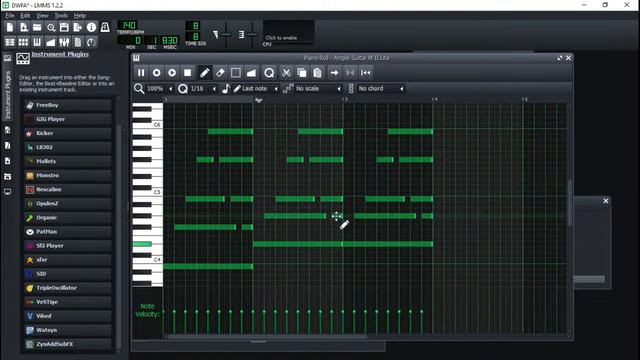Select the Draw mode pencil tool
This screenshot has width=640, height=360.
coord(204,73)
